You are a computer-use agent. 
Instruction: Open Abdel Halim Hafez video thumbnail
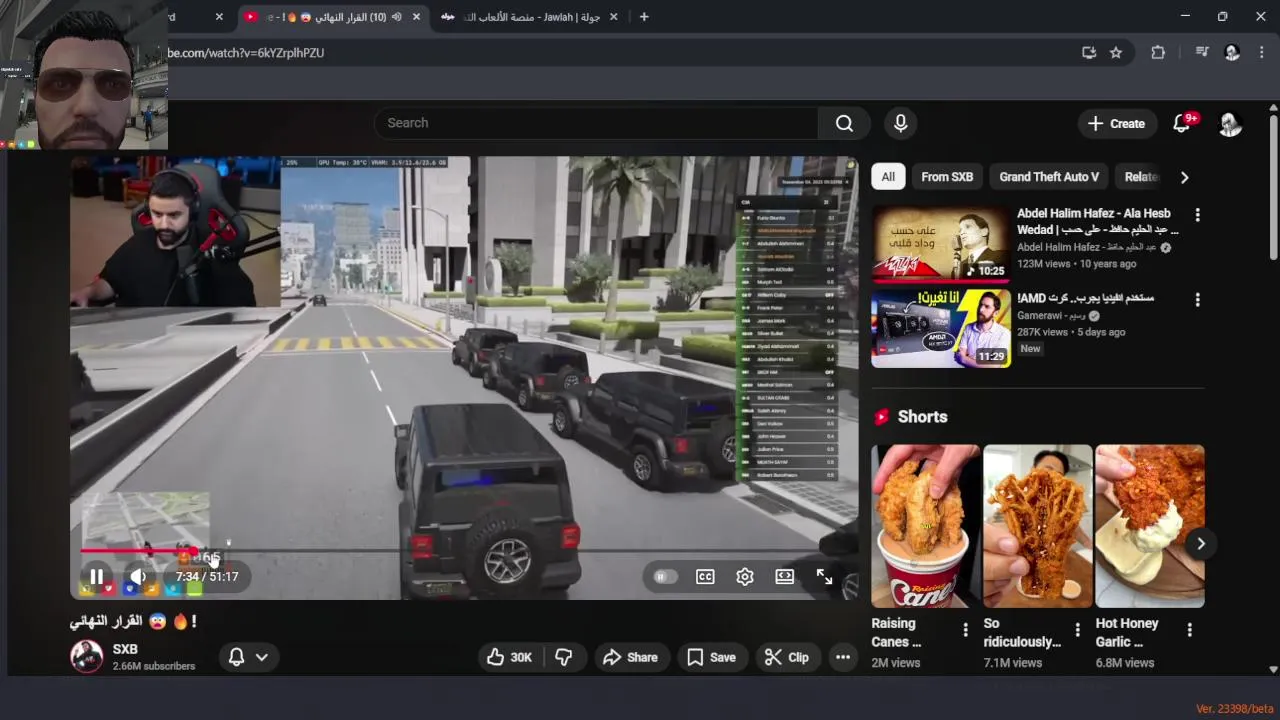(x=941, y=244)
